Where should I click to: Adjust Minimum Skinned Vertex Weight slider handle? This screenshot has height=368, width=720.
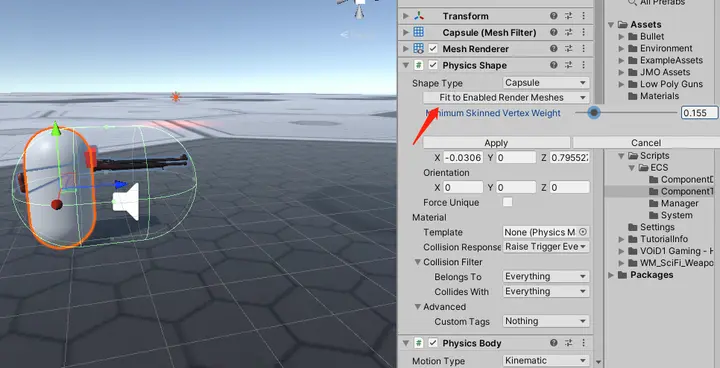pyautogui.click(x=594, y=112)
